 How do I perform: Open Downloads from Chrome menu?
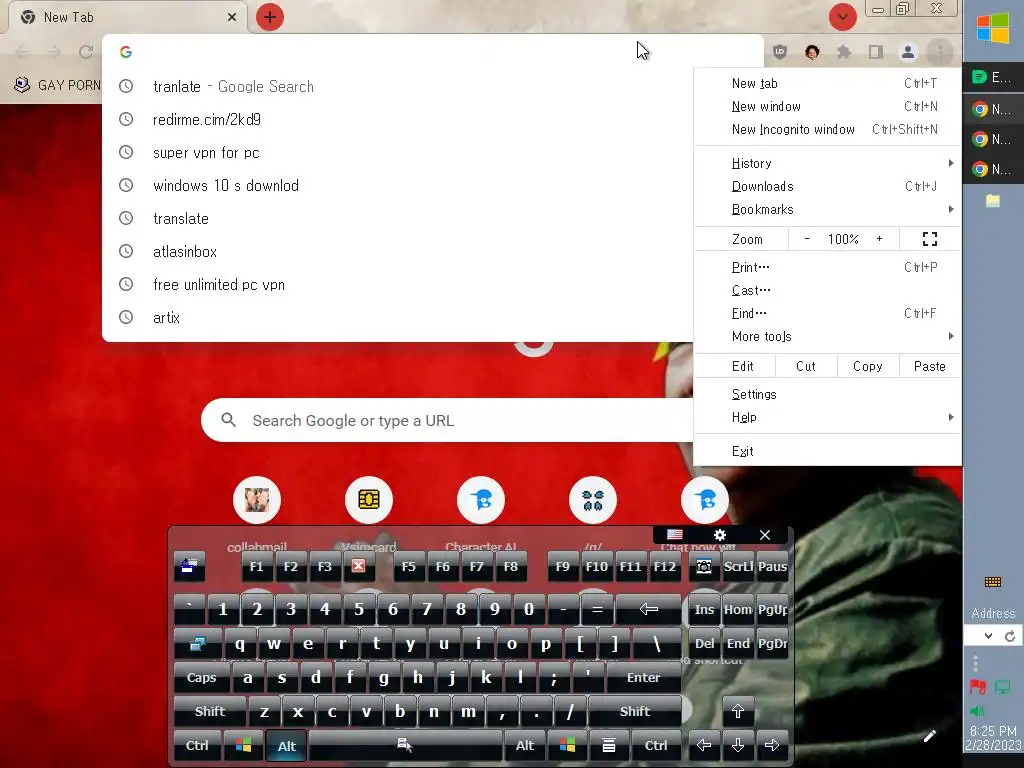[x=827, y=187]
